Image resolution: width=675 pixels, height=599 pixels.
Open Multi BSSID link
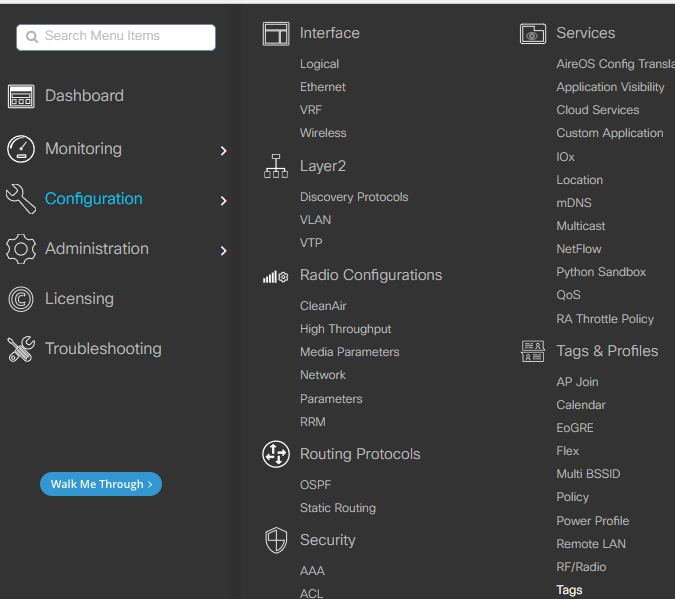588,474
